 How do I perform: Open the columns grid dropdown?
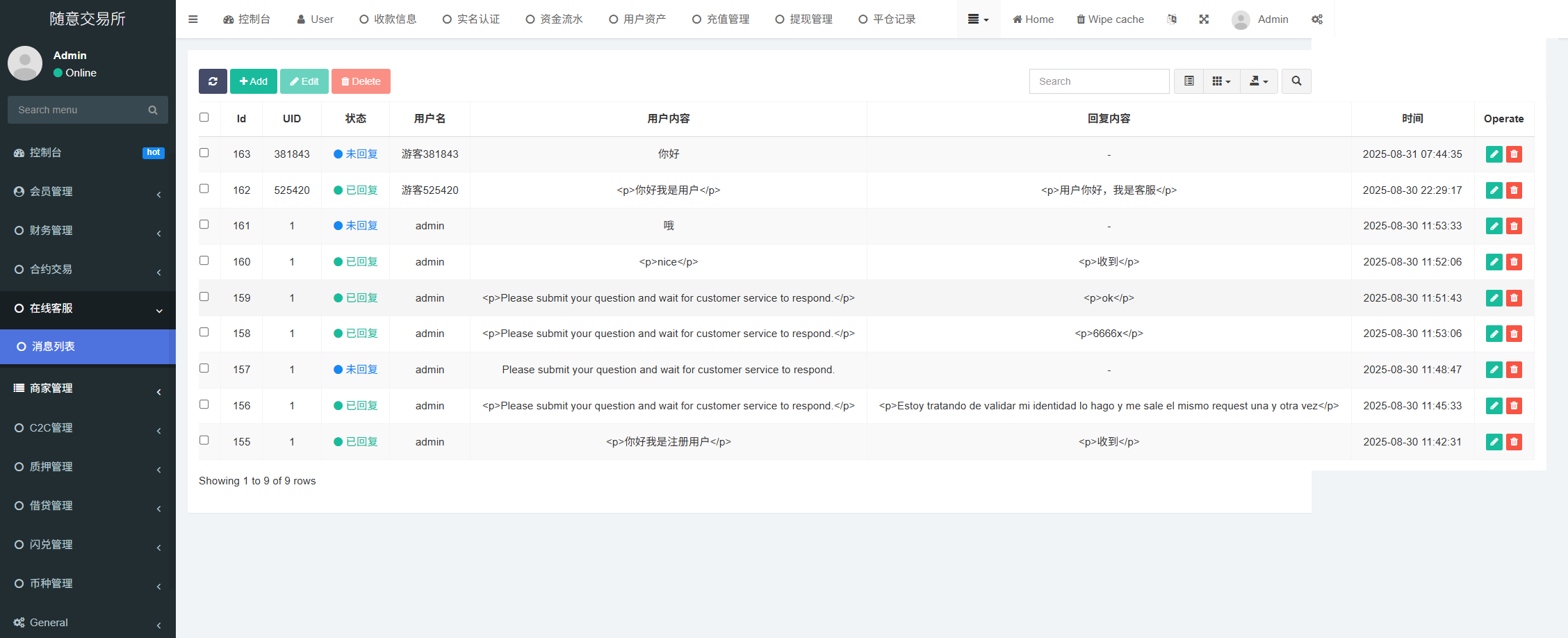click(1221, 81)
